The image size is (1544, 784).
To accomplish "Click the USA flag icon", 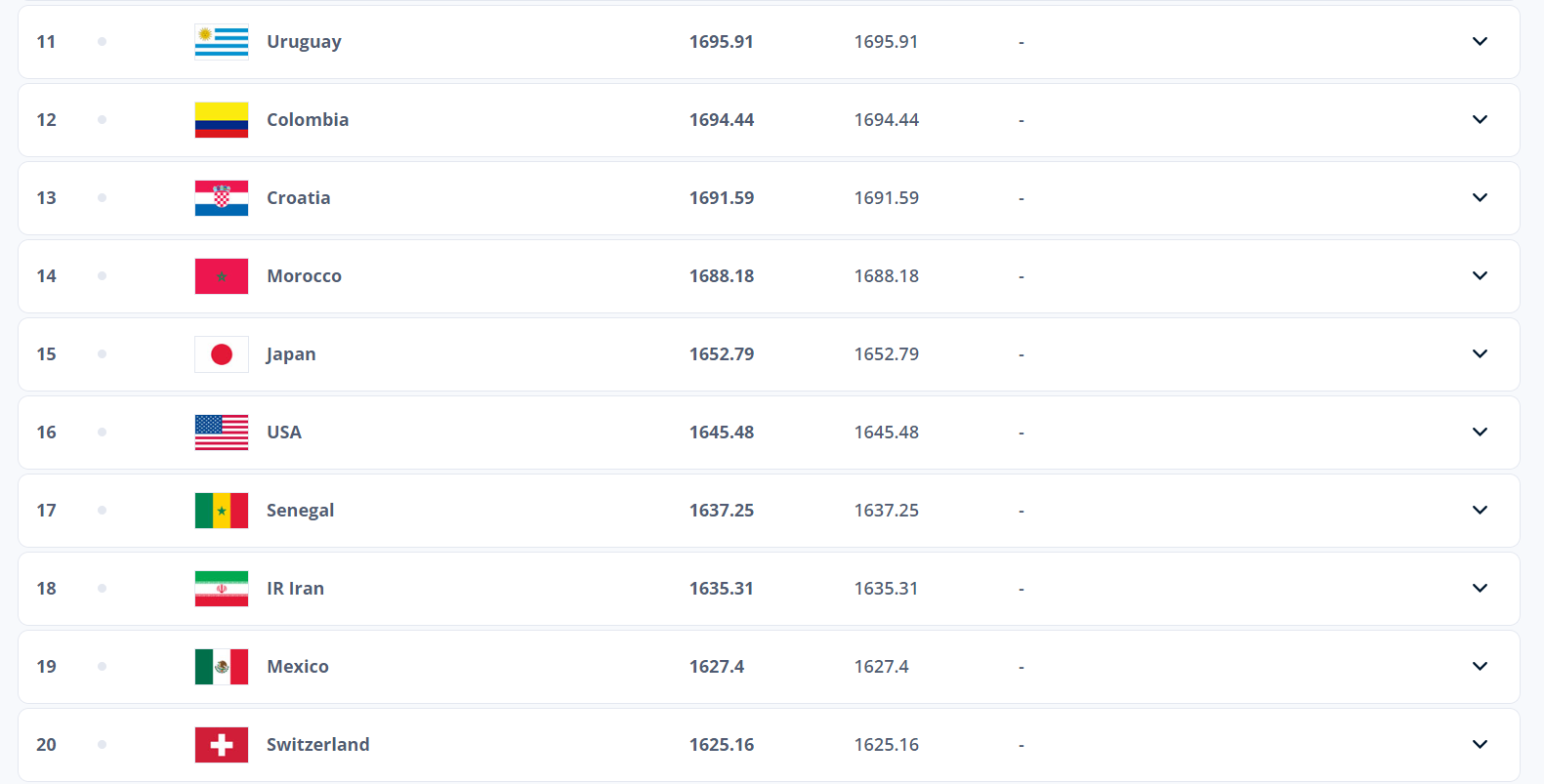I will coord(222,433).
